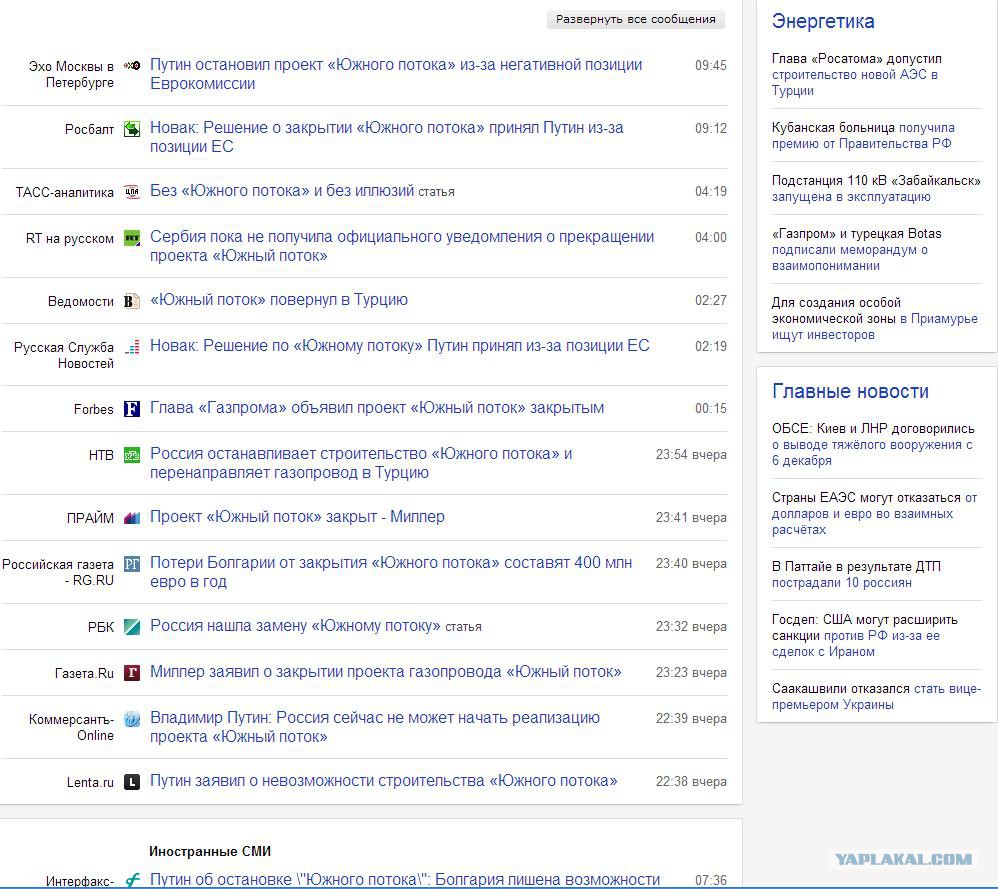Open «Газпром» и турецкая Botas story
The image size is (998, 889).
857,249
